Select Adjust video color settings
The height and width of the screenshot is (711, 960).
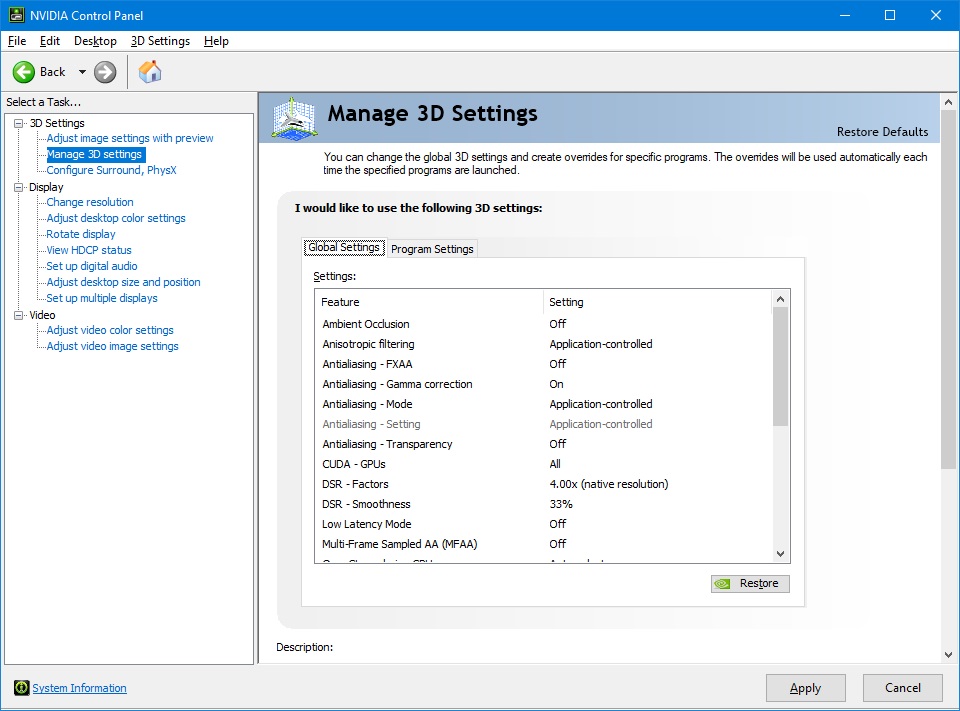tap(109, 330)
